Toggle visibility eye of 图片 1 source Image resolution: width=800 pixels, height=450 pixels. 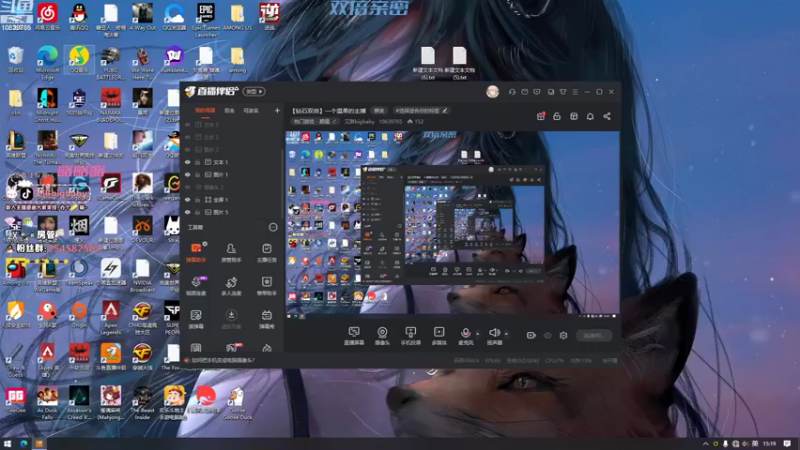[187, 174]
